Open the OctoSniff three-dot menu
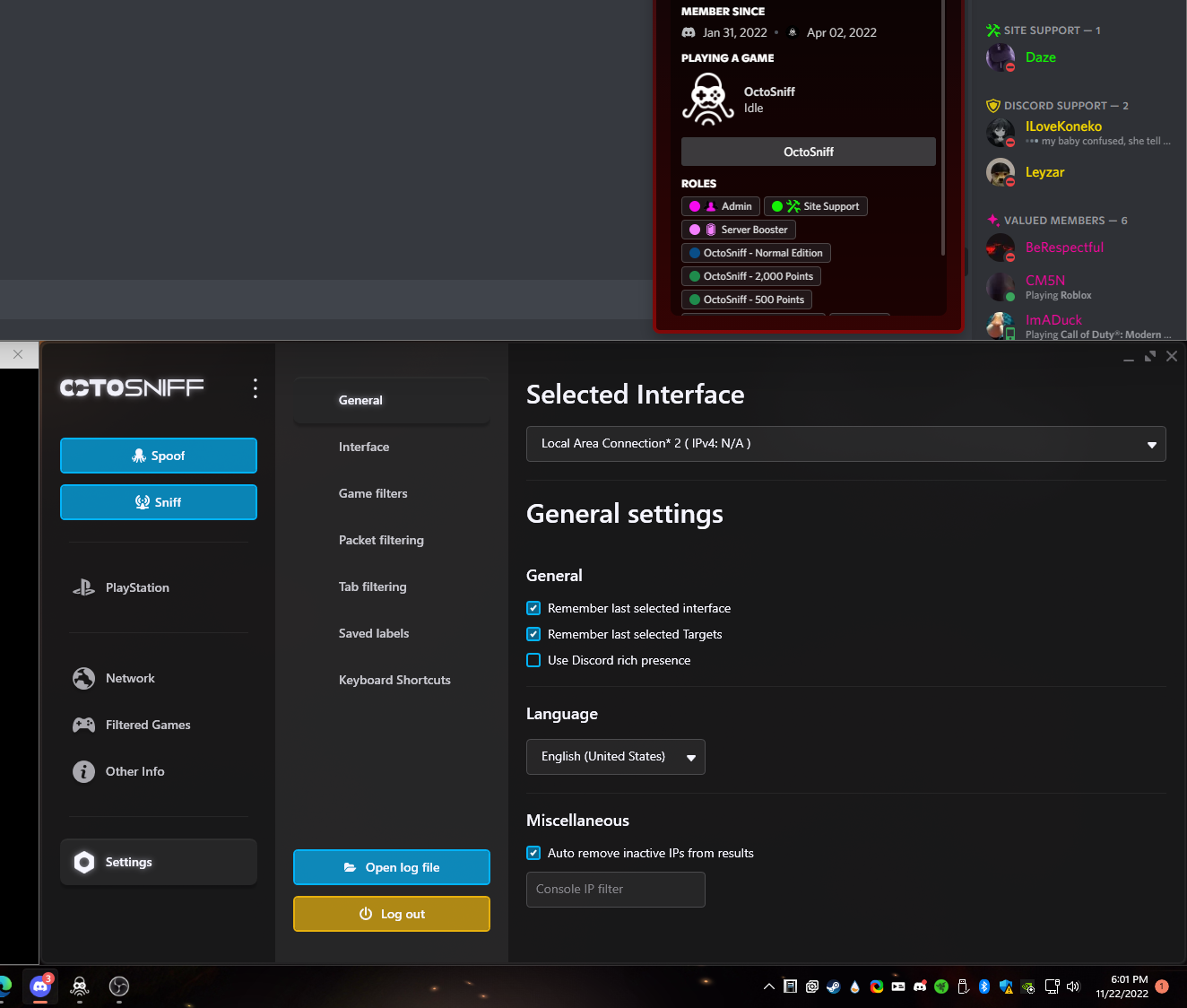Screen dimensions: 1187x1008 [x=256, y=387]
